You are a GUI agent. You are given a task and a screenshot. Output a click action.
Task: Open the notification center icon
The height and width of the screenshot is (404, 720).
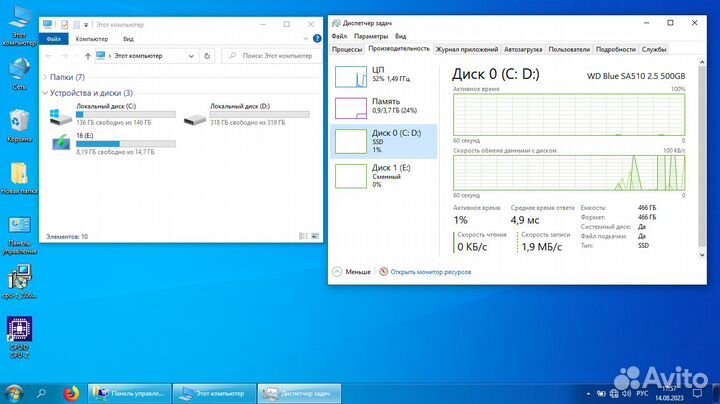click(698, 393)
